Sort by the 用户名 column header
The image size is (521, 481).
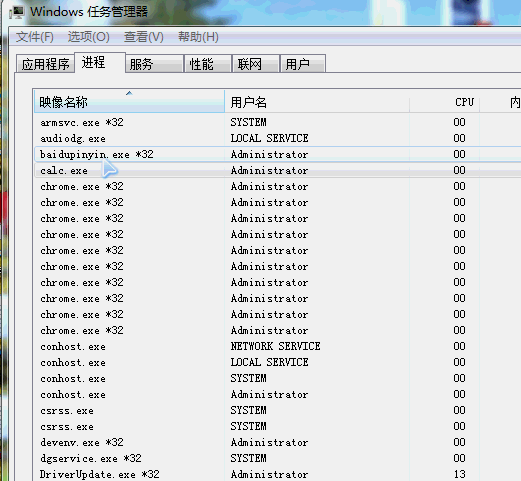(x=317, y=102)
